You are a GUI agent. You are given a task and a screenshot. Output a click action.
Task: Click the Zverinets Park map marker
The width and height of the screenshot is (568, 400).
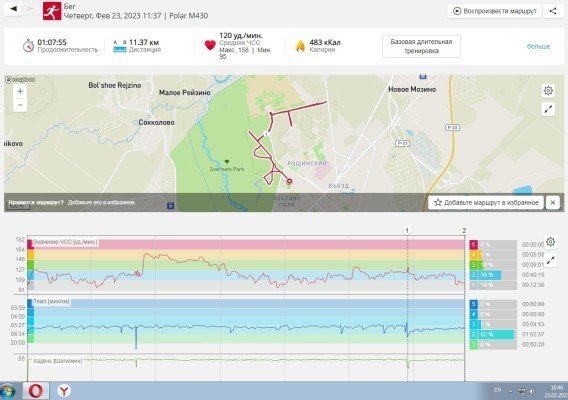coord(227,162)
